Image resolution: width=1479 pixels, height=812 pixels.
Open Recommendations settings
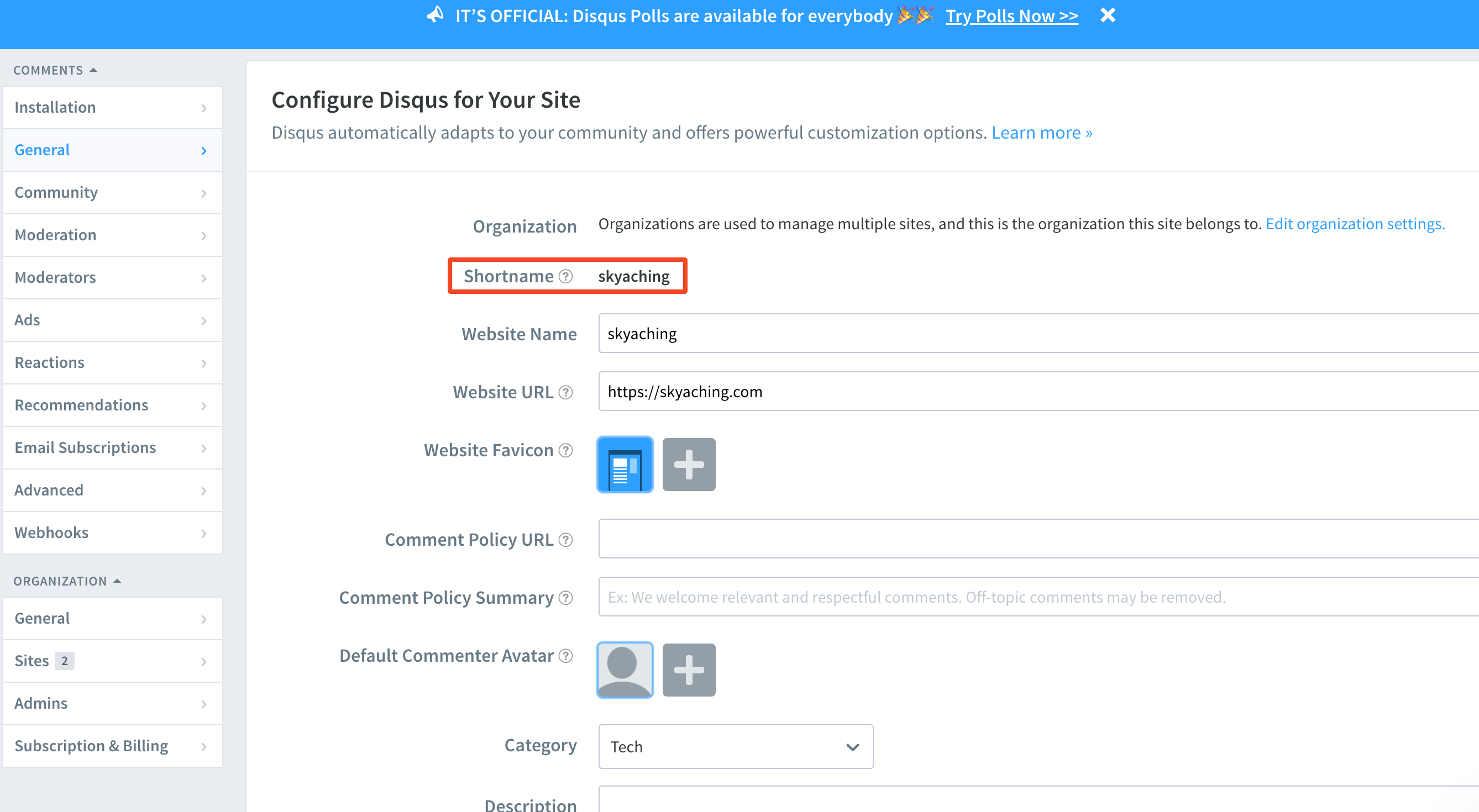tap(113, 404)
